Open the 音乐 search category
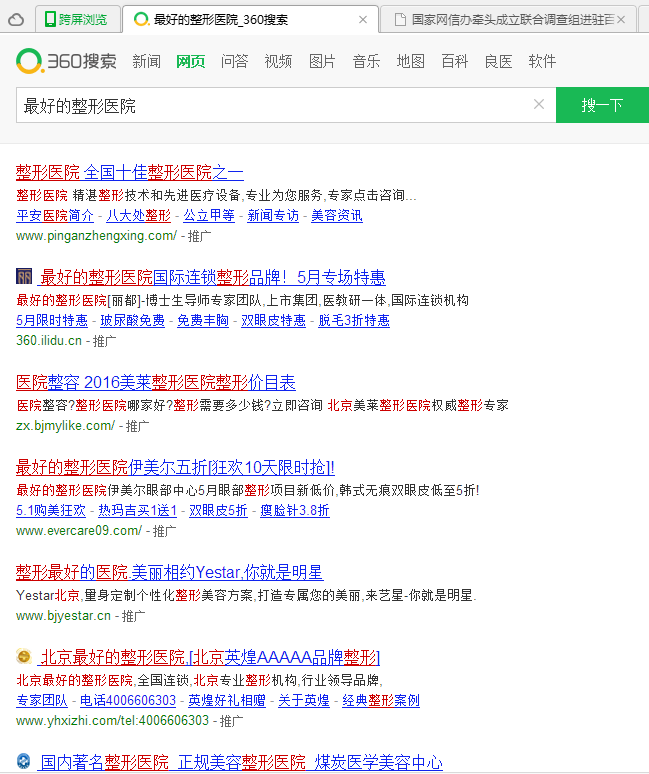The width and height of the screenshot is (649, 774). click(366, 61)
